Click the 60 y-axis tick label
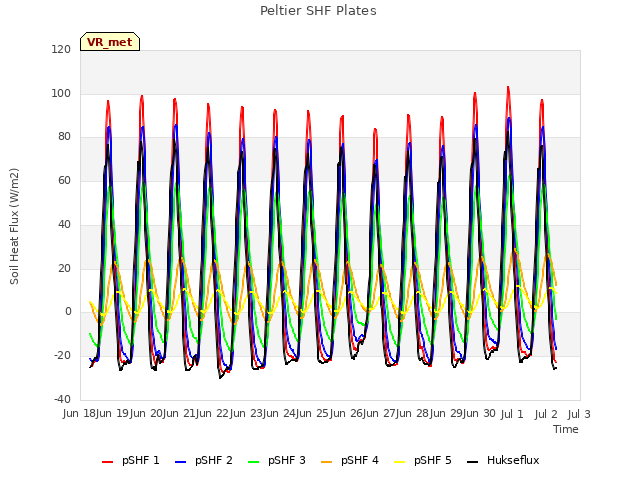This screenshot has width=640, height=480. pos(64,180)
